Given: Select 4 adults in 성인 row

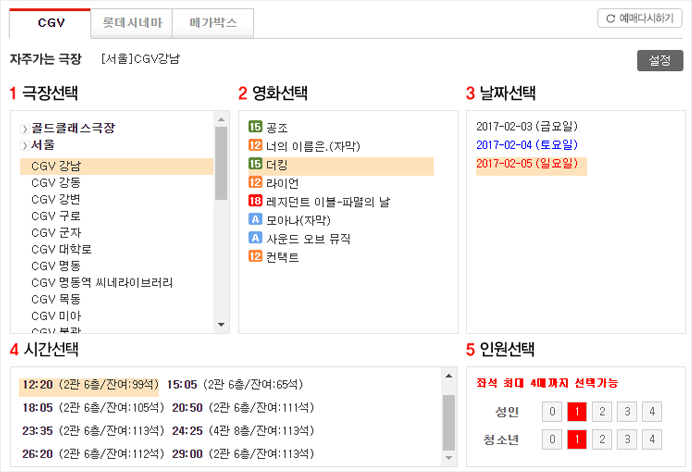Looking at the screenshot, I should [x=652, y=412].
